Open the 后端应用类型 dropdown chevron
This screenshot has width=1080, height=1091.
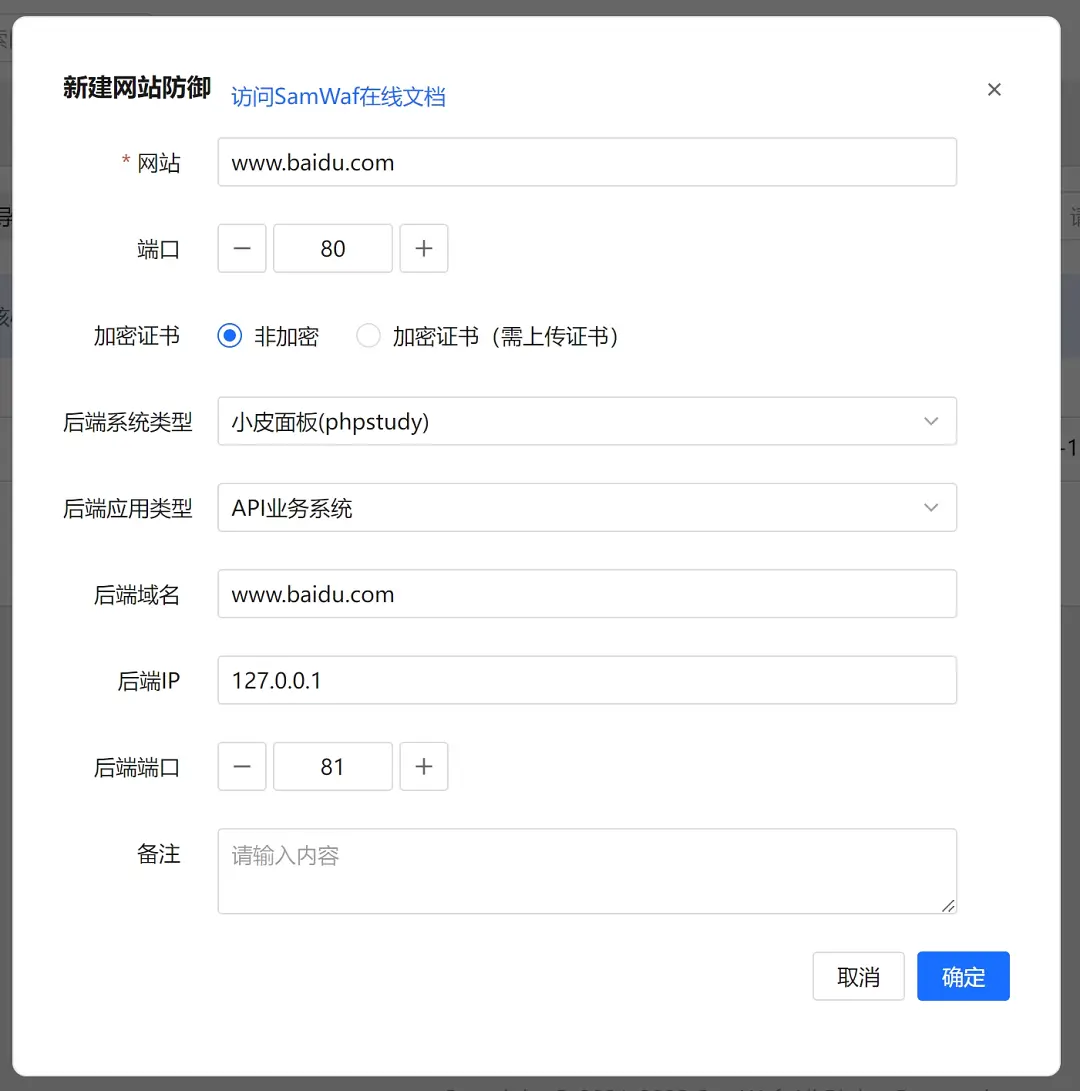[x=931, y=507]
